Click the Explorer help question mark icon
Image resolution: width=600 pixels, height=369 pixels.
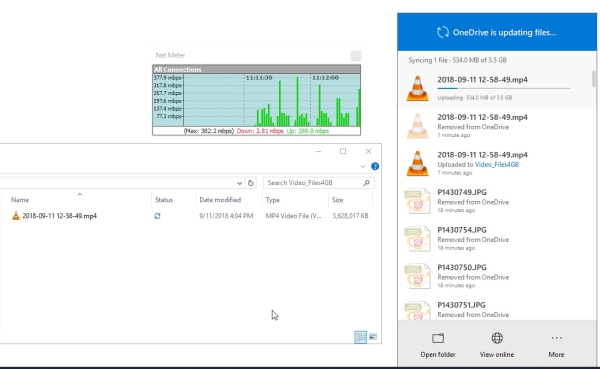[x=375, y=166]
